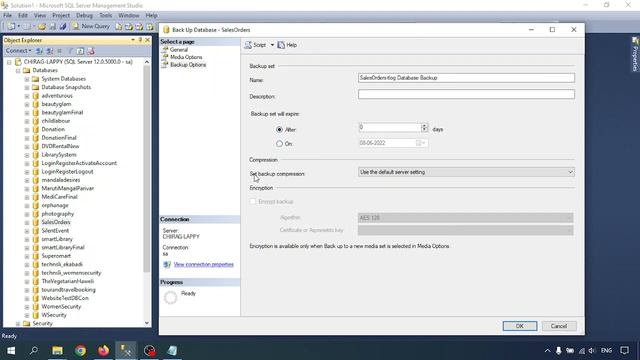Screen dimensions: 640x360
Task: Click the Refresh icon in Object Explorer toolbar
Action: (x=80, y=51)
